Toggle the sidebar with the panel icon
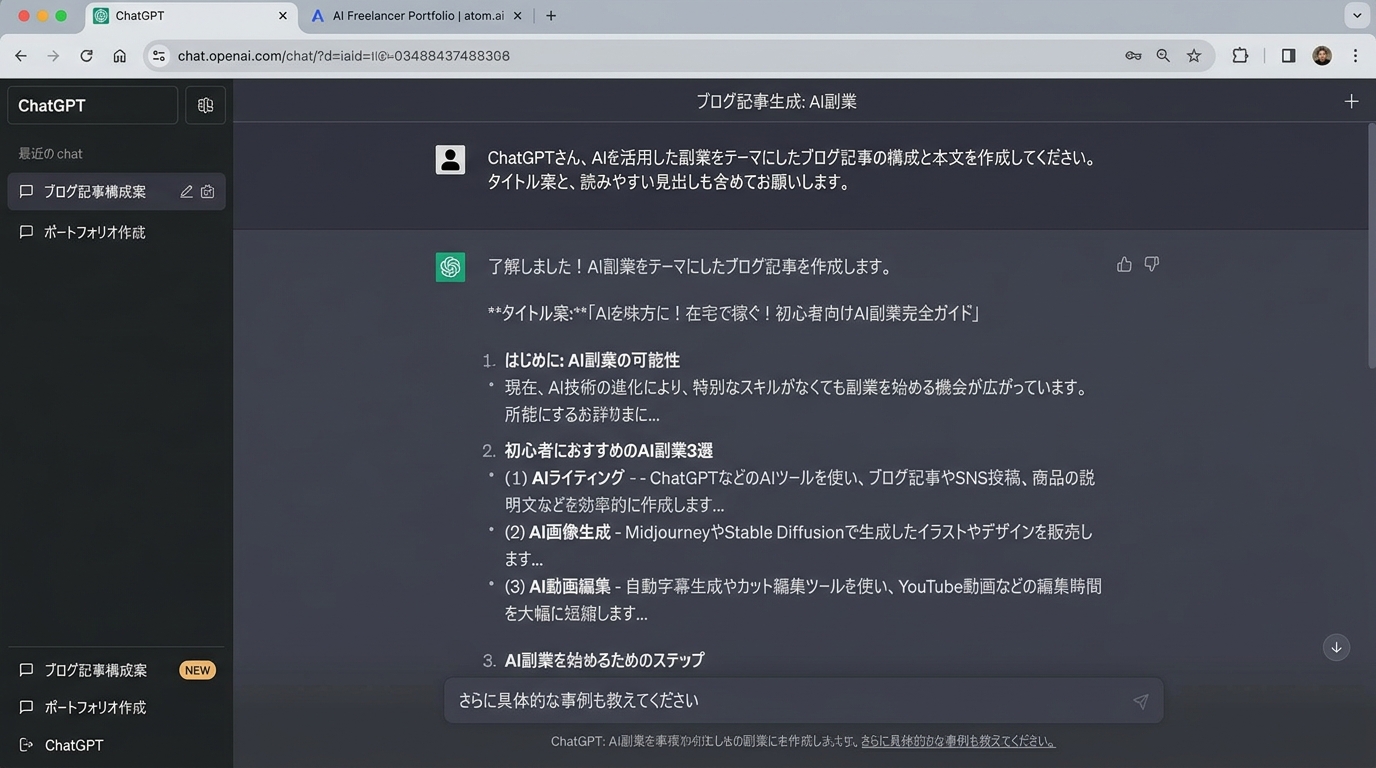1376x768 pixels. tap(205, 105)
